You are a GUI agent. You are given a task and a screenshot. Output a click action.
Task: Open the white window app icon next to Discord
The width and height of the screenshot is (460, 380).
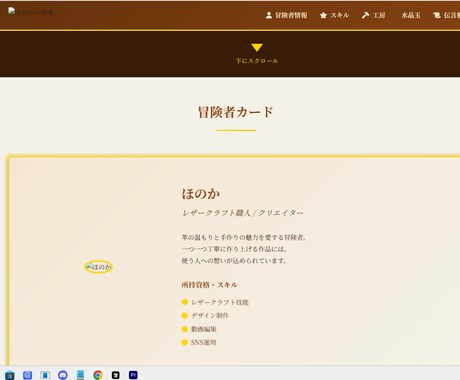[45, 375]
